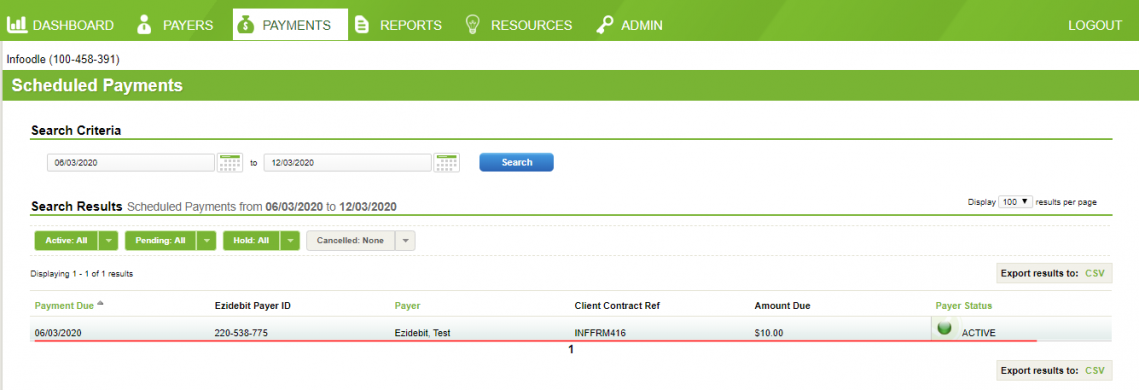Click the Active: All filter button
Image resolution: width=1139 pixels, height=390 pixels.
(65, 240)
